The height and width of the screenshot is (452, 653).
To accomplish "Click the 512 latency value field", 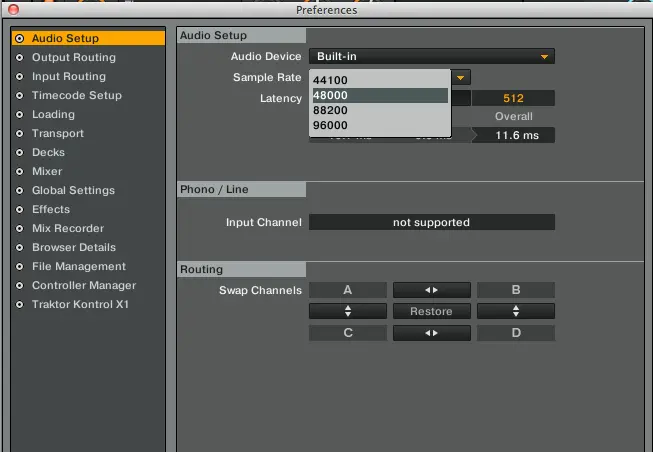I will coord(514,98).
